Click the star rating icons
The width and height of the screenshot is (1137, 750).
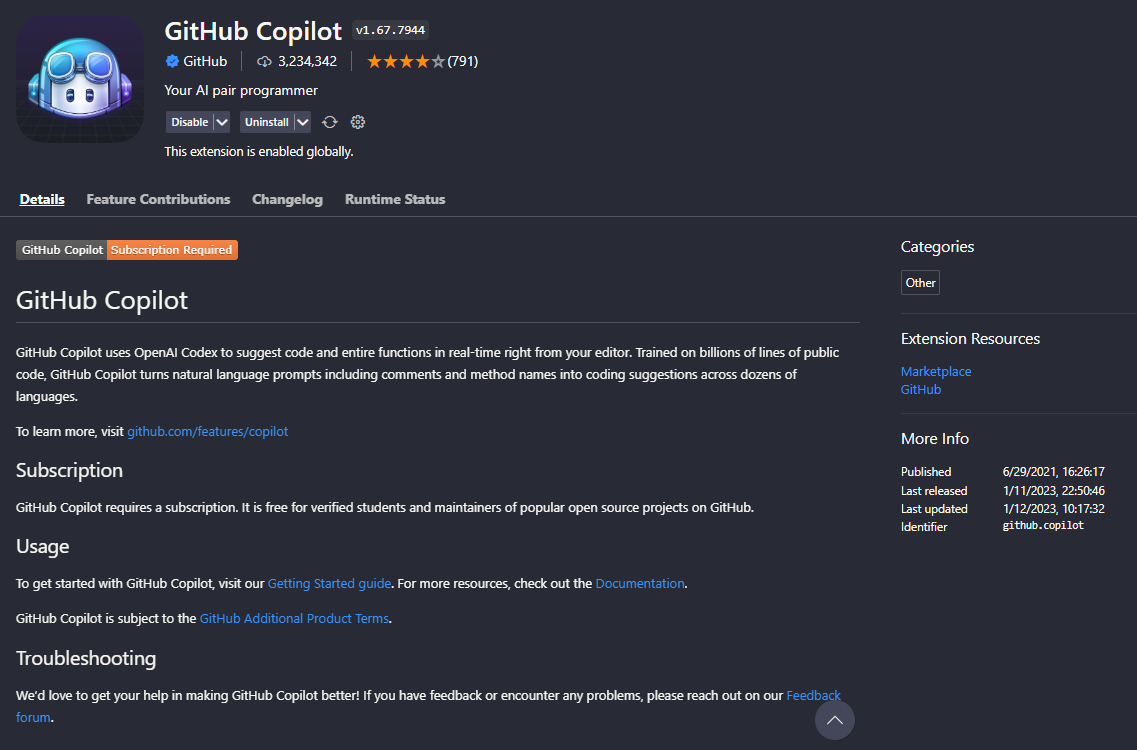405,61
